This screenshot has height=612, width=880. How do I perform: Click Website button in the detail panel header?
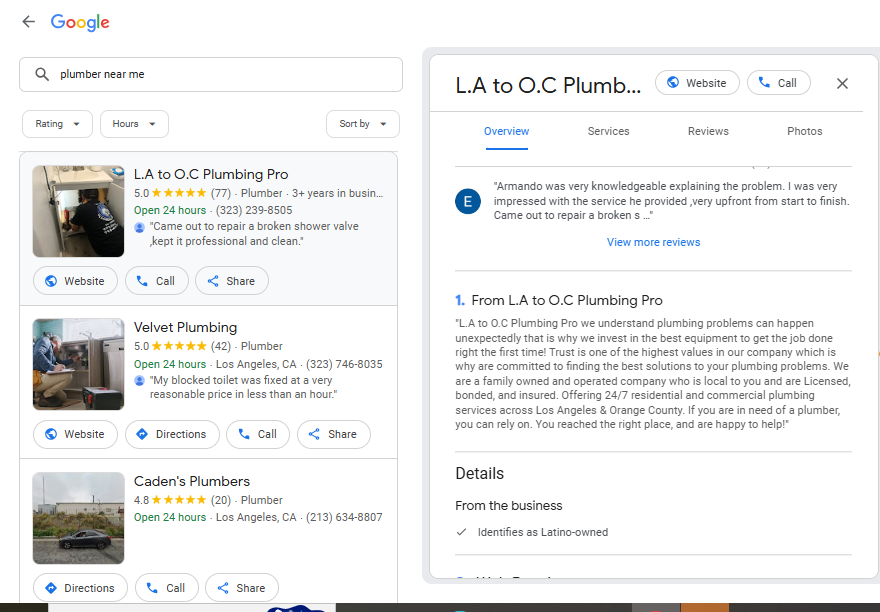[697, 83]
